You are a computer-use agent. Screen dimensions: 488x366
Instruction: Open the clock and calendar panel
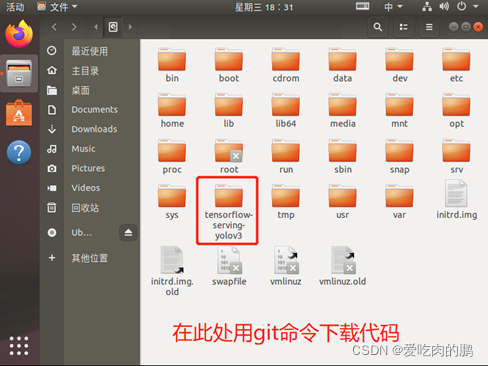[x=264, y=7]
